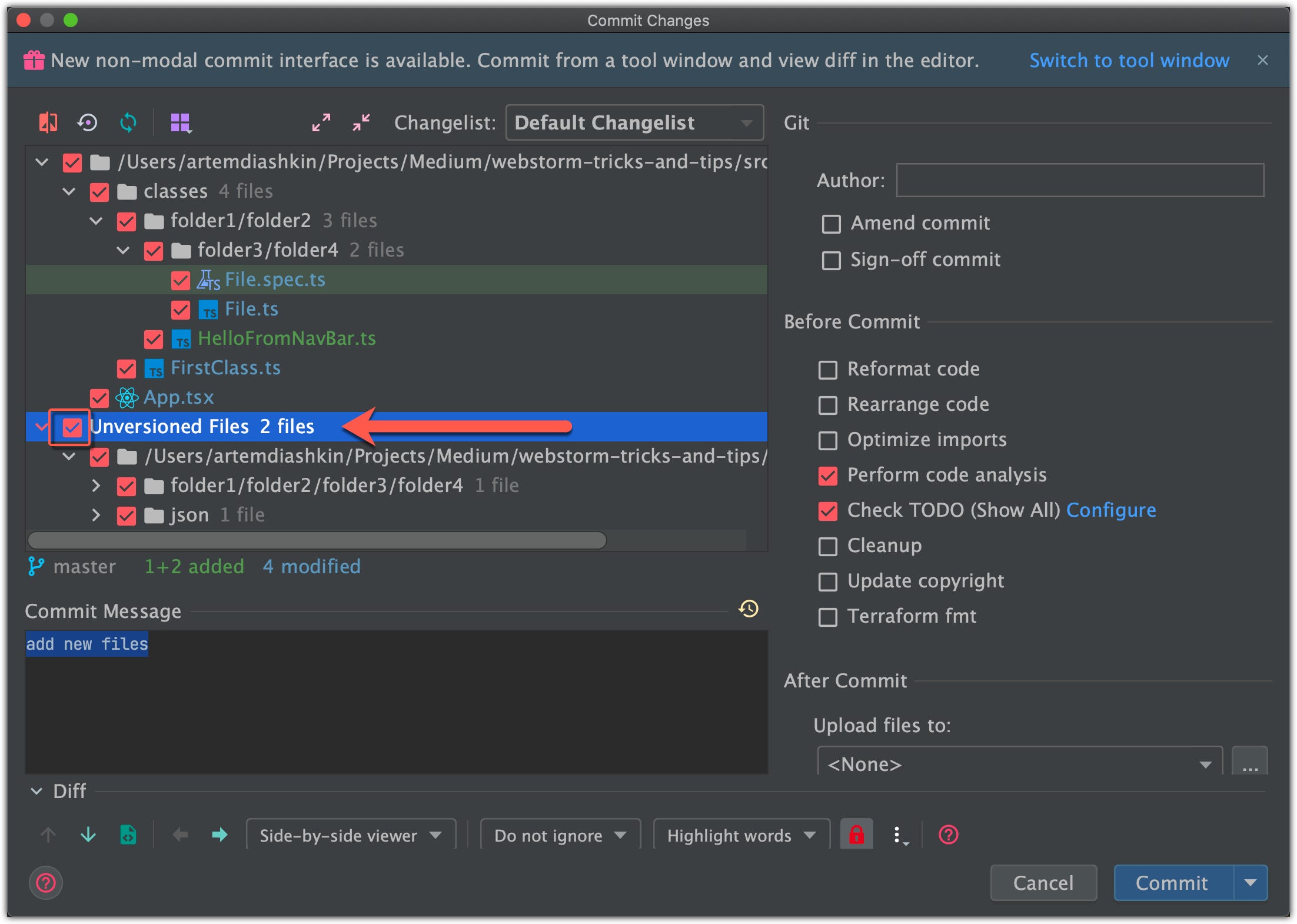This screenshot has width=1297, height=924.
Task: Open the Default Changelist dropdown
Action: tap(634, 122)
